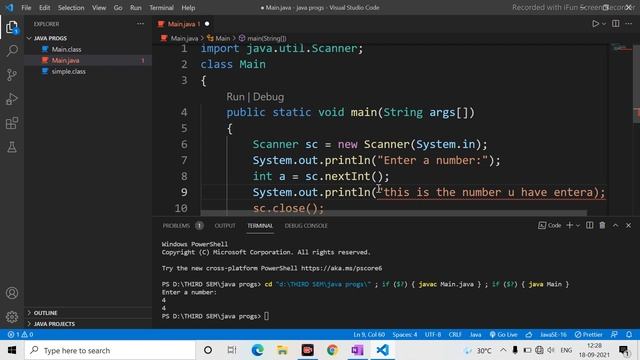Screen dimensions: 640x360
Task: Open the run options dropdown arrow
Action: tap(604, 24)
